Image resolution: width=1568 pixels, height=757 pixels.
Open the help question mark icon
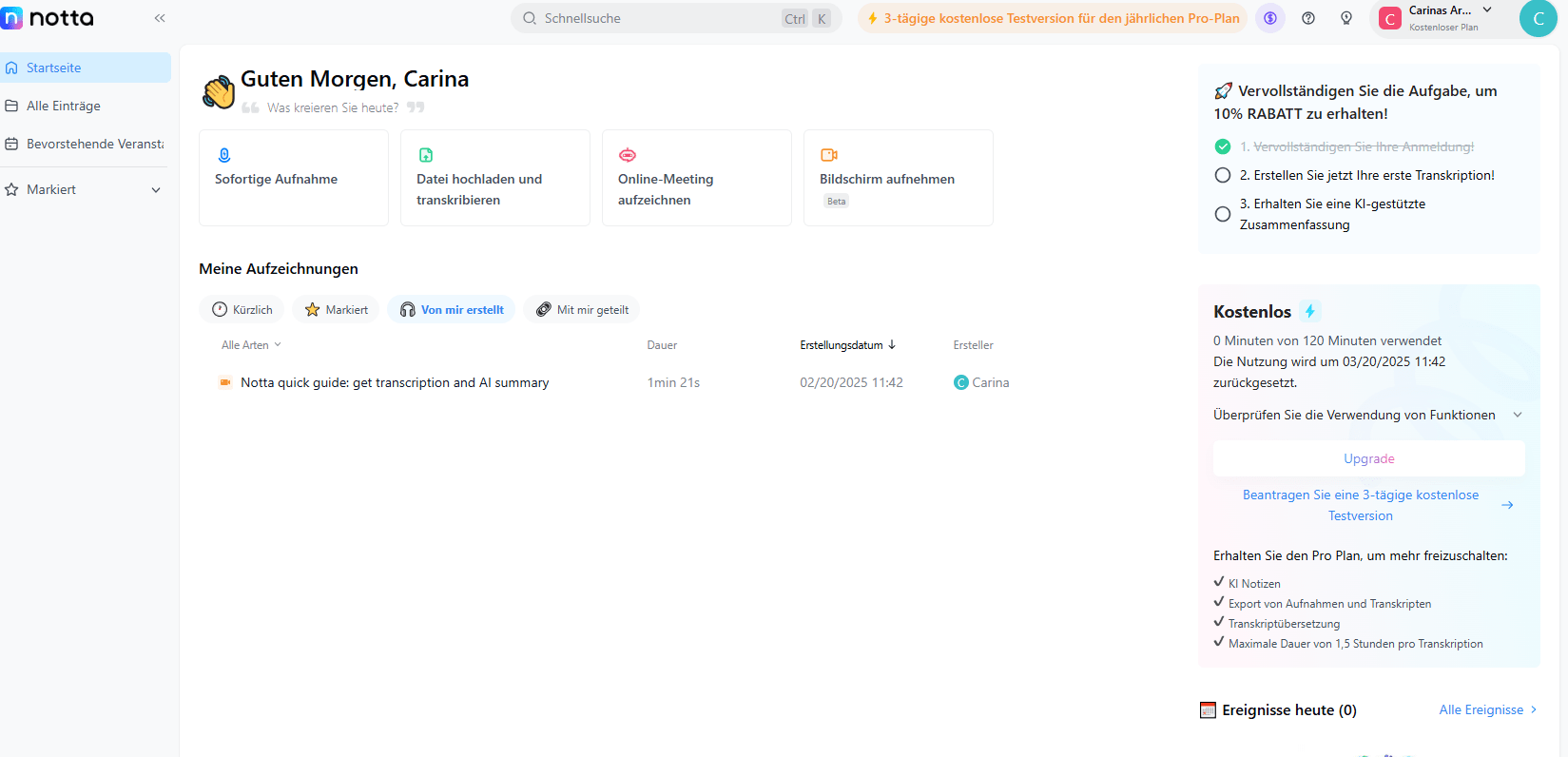tap(1308, 18)
